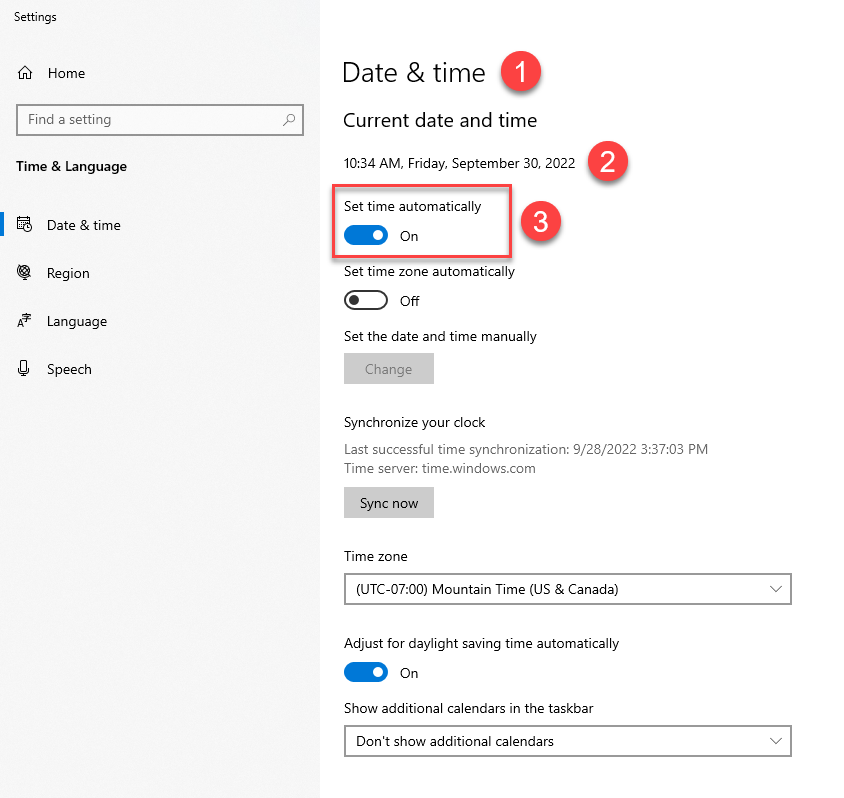Click the Language character icon
Viewport: 844px width, 798px height.
point(24,321)
